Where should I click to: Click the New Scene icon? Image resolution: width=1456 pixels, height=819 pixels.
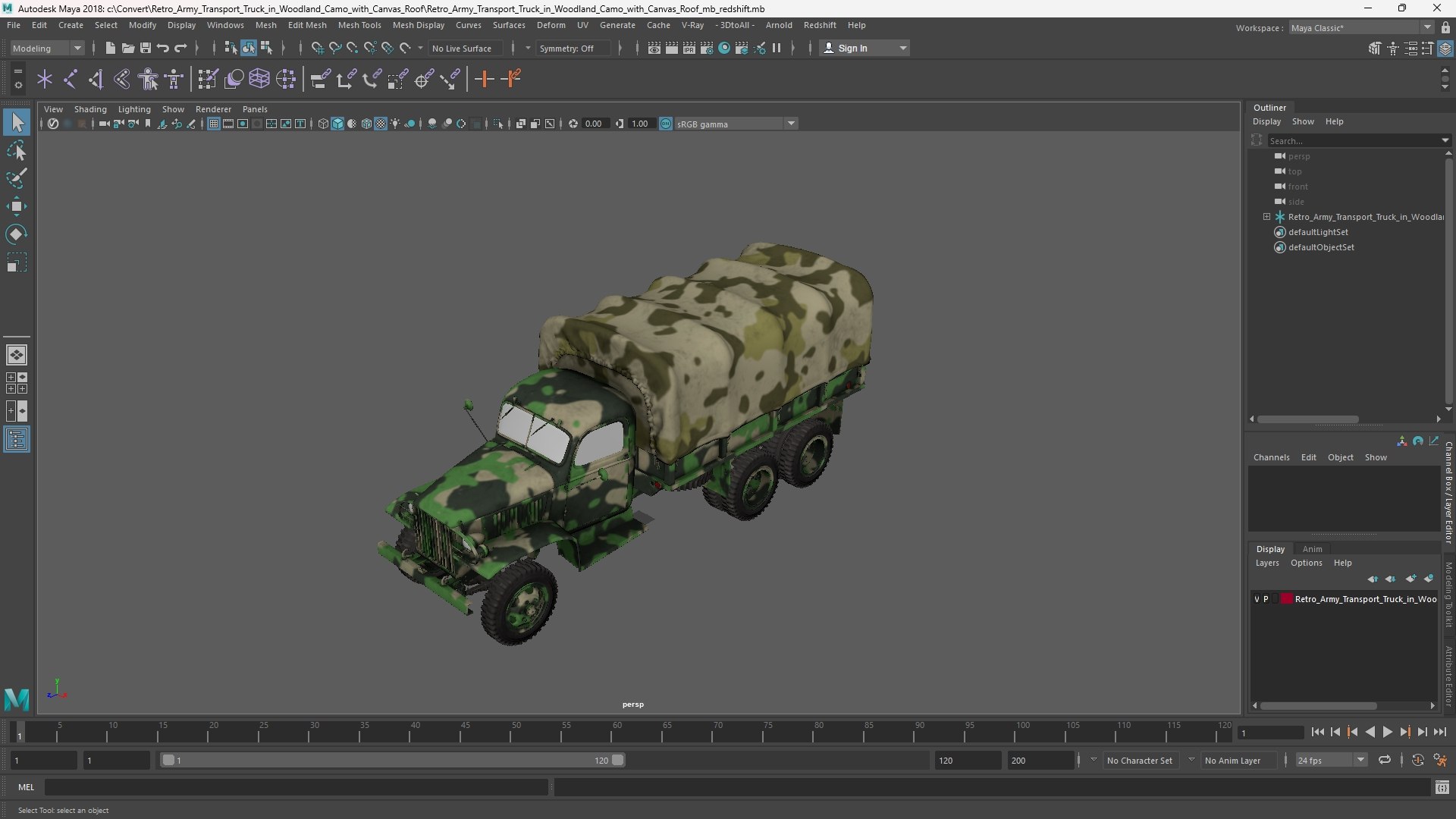pyautogui.click(x=110, y=48)
